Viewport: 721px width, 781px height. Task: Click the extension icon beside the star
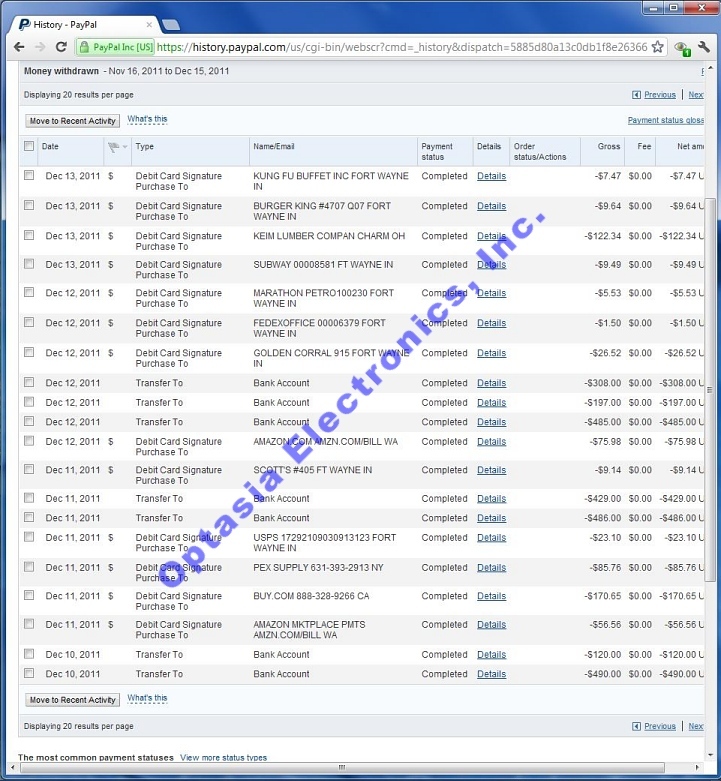tap(682, 48)
